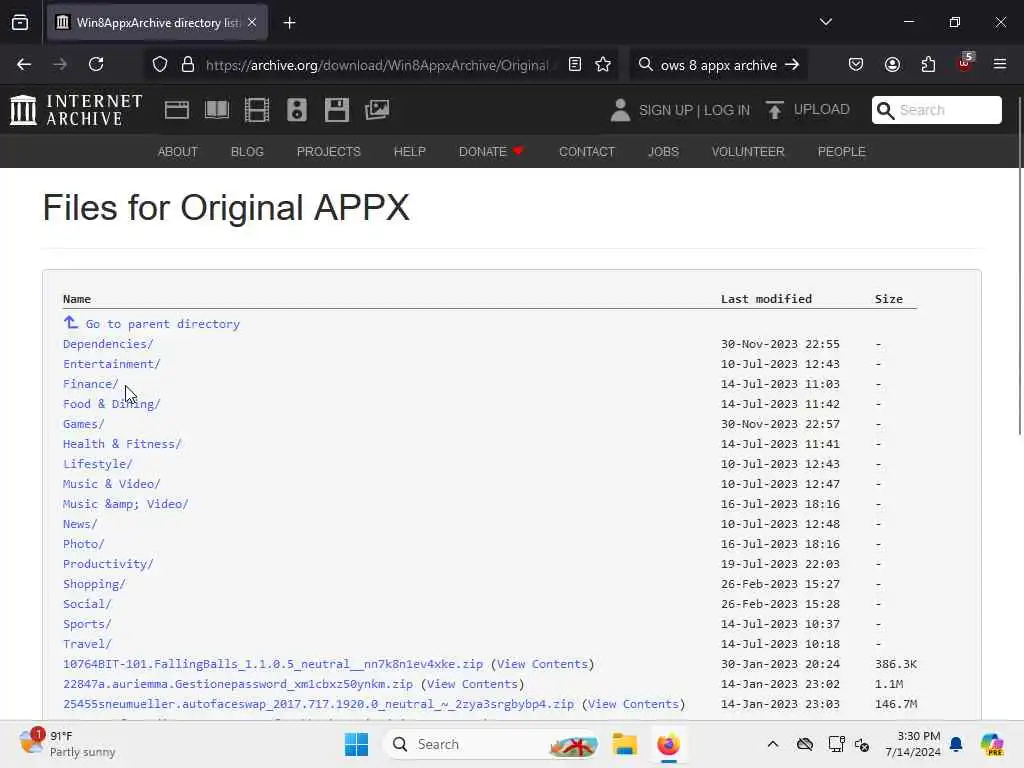Click the HELP menu item
Image resolution: width=1024 pixels, height=768 pixels.
tap(409, 152)
